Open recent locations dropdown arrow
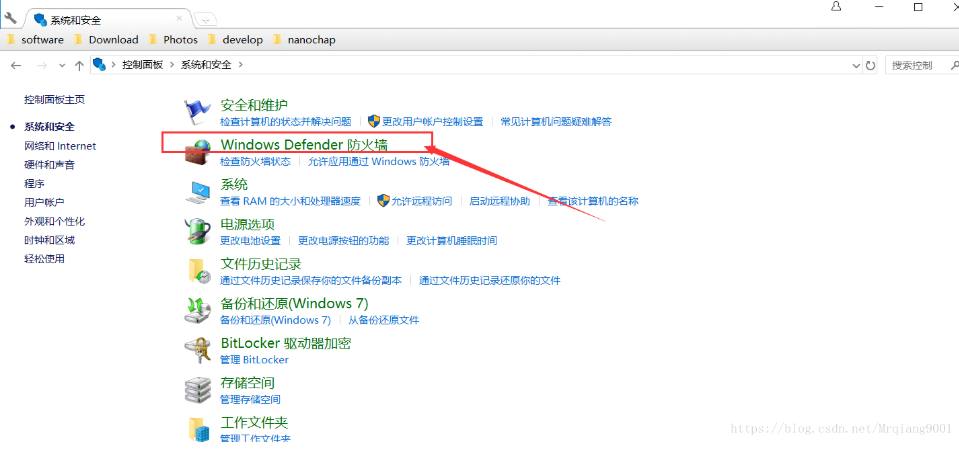 (62, 65)
